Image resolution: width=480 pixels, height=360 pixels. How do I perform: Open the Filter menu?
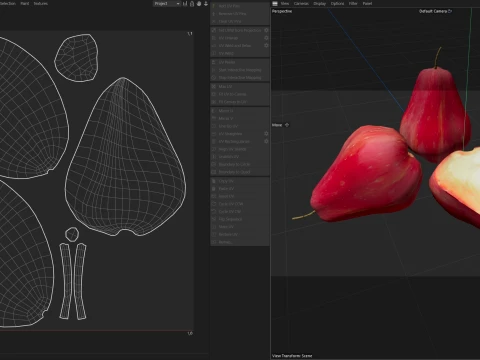[353, 4]
